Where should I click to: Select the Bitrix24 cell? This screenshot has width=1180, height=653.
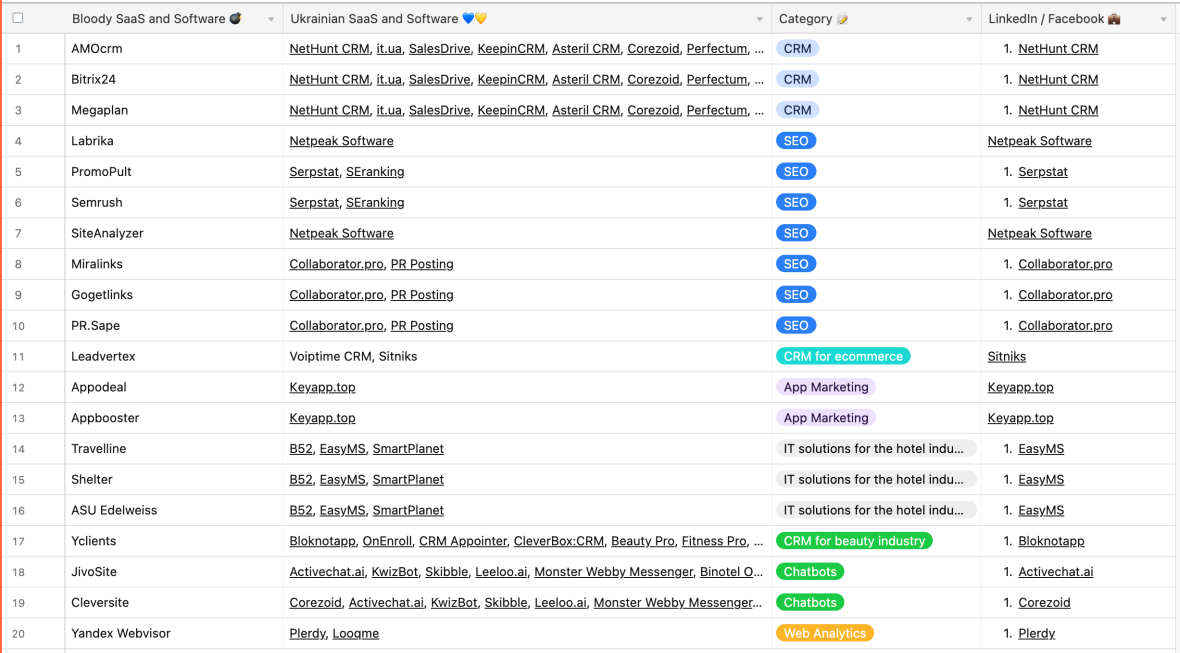[x=174, y=80]
